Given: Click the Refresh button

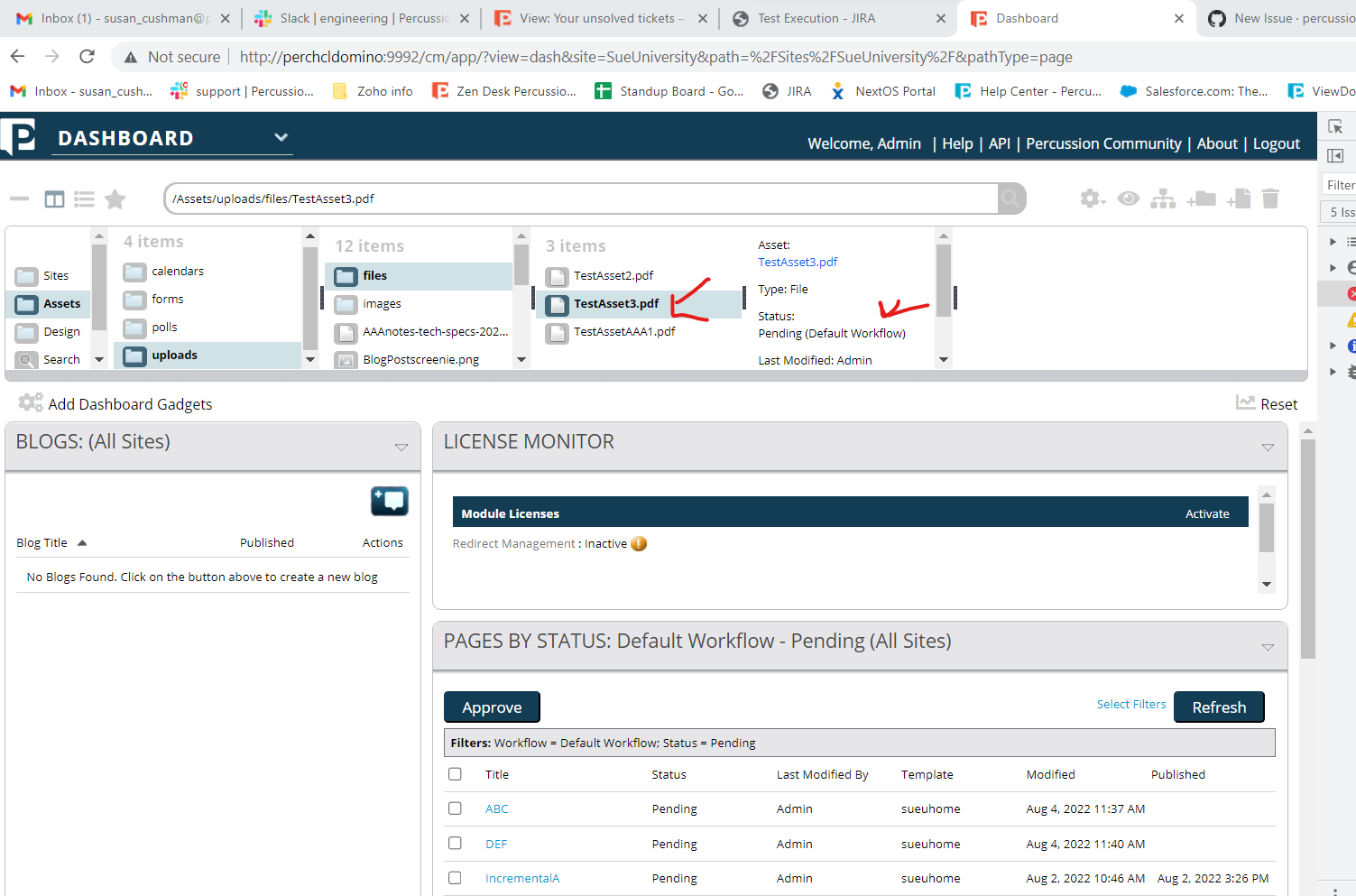Looking at the screenshot, I should click(x=1219, y=707).
